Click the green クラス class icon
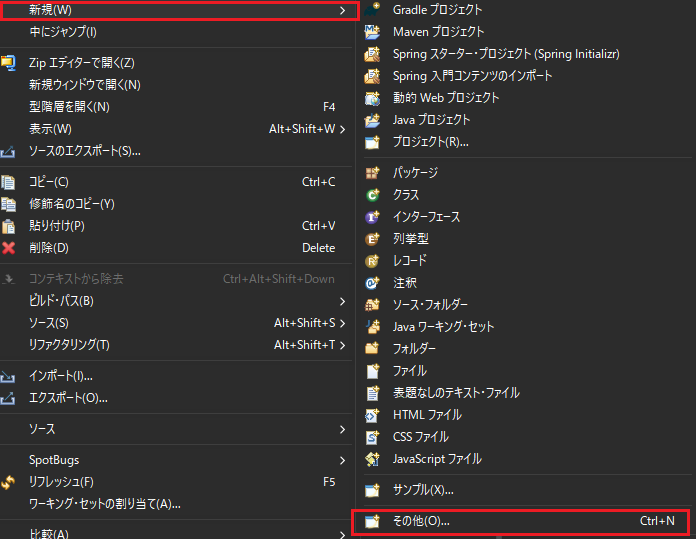The width and height of the screenshot is (696, 539). tap(372, 195)
